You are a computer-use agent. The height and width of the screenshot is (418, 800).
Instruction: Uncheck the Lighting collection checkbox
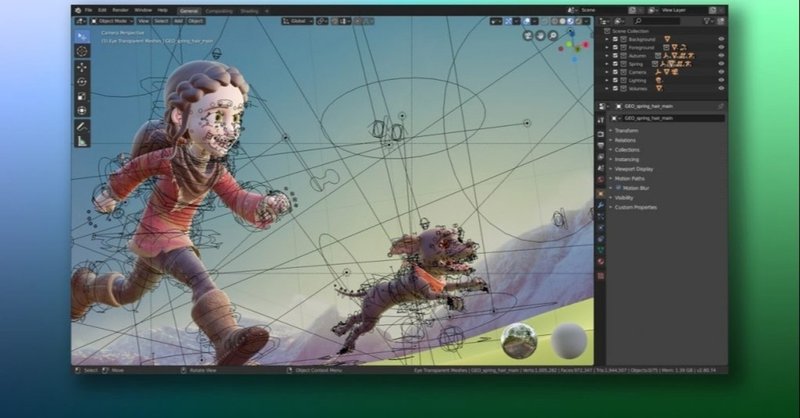click(x=615, y=80)
